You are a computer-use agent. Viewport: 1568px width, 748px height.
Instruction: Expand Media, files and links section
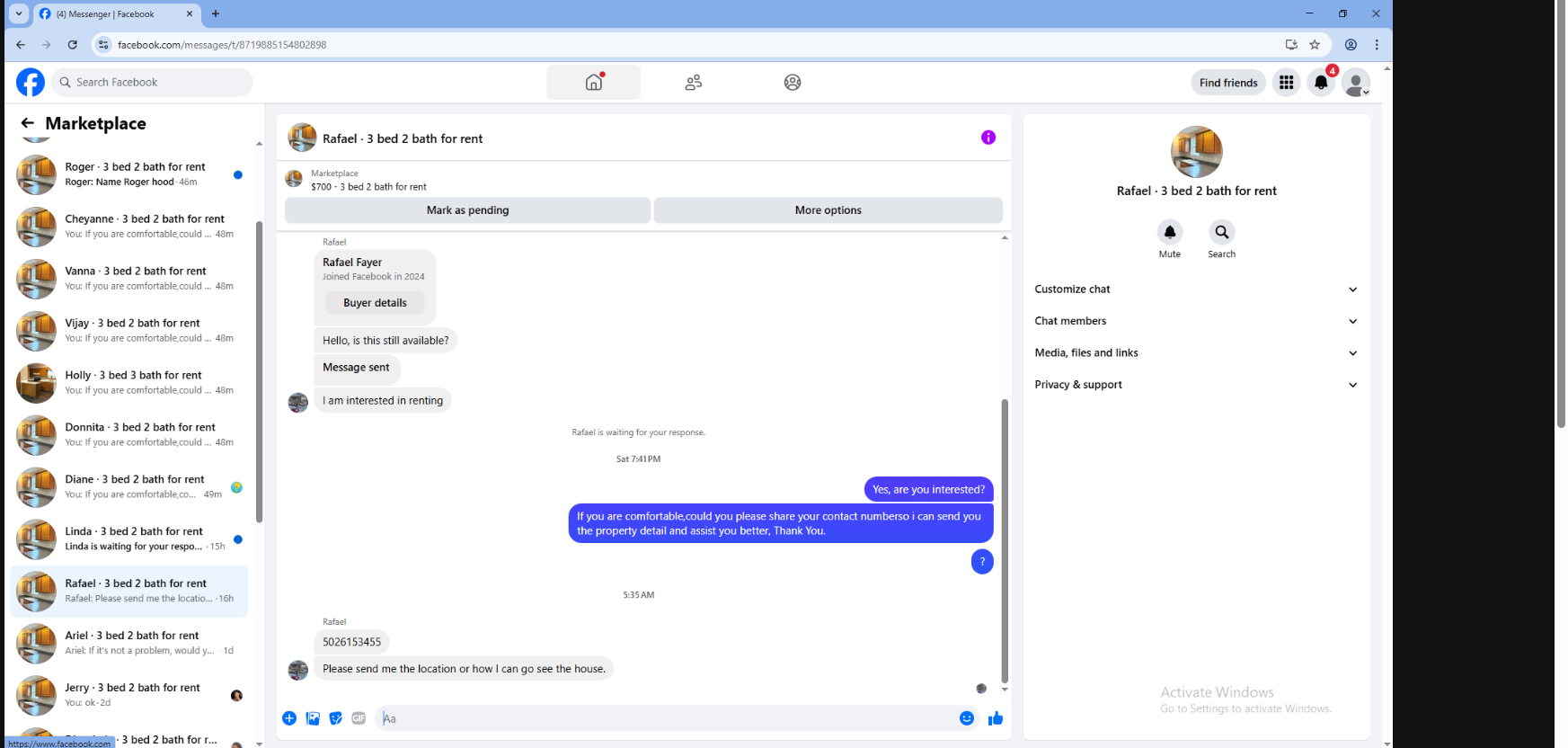tap(1196, 352)
